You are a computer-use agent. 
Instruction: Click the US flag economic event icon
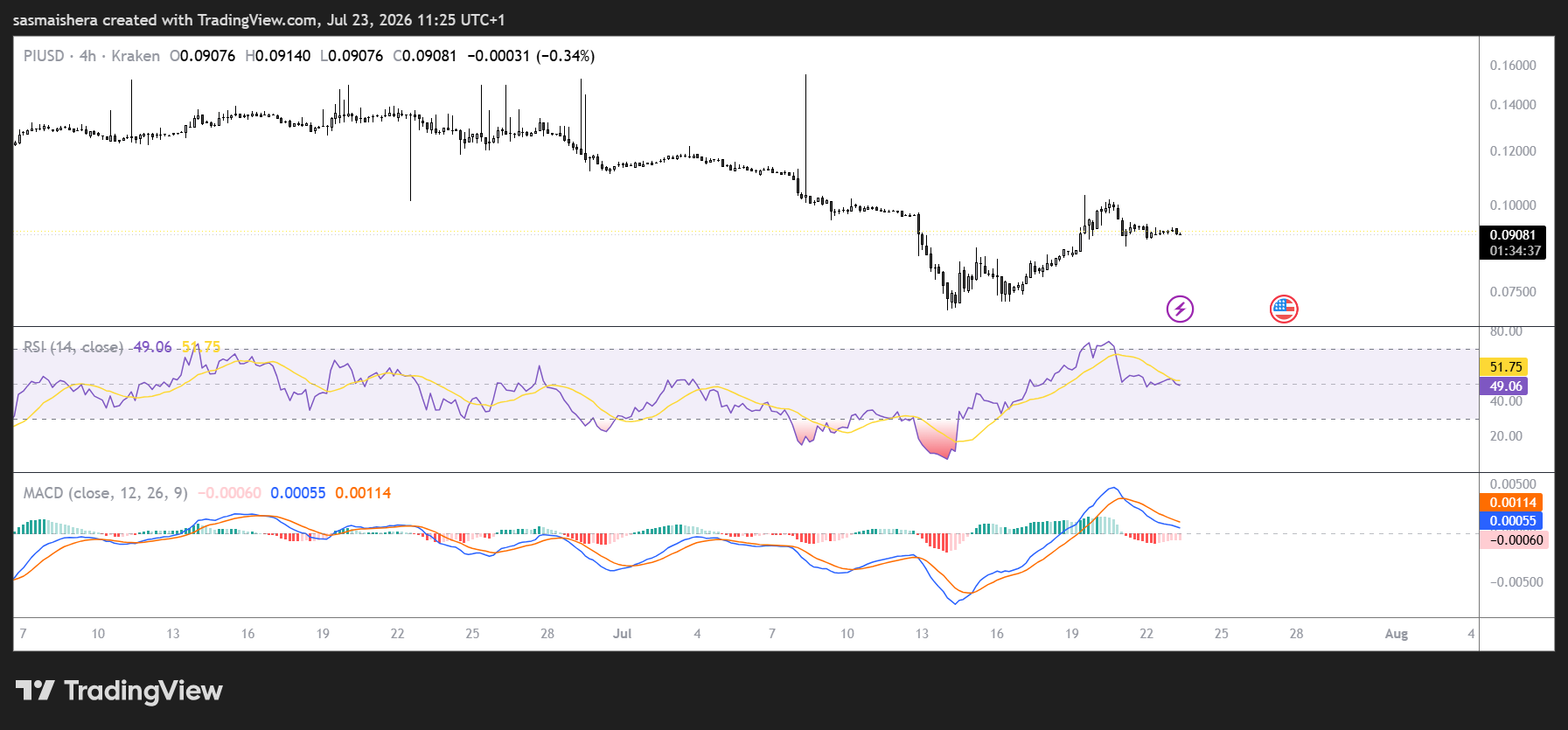click(1284, 309)
